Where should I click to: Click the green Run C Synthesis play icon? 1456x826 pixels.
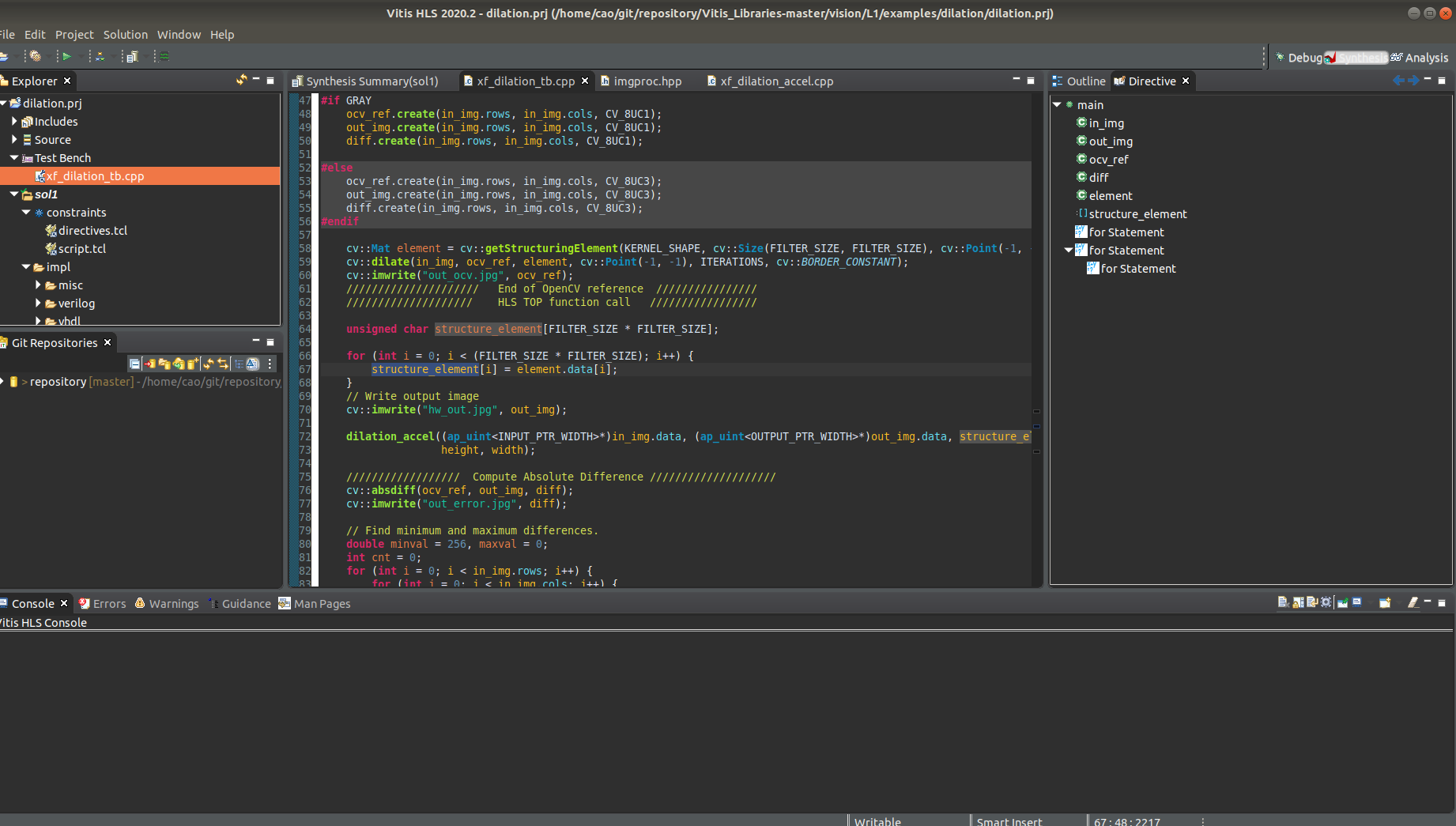(x=66, y=56)
